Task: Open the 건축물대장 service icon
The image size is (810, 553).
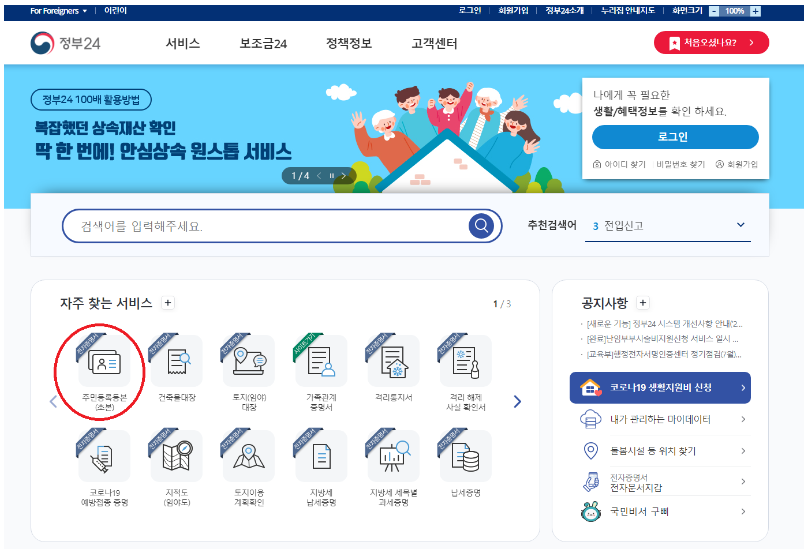Action: [176, 363]
